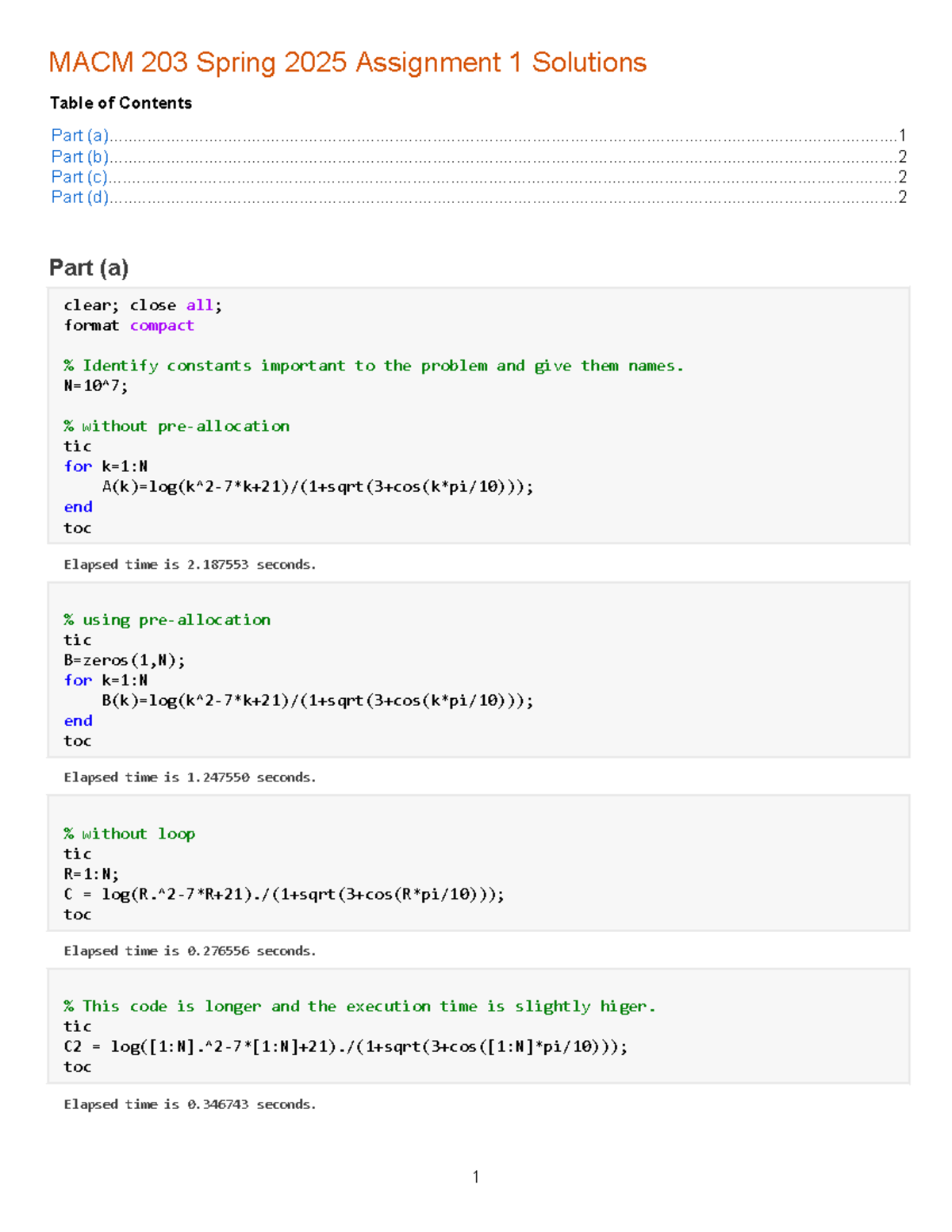
Task: Click the comment without pre-allocation
Action: (x=176, y=426)
